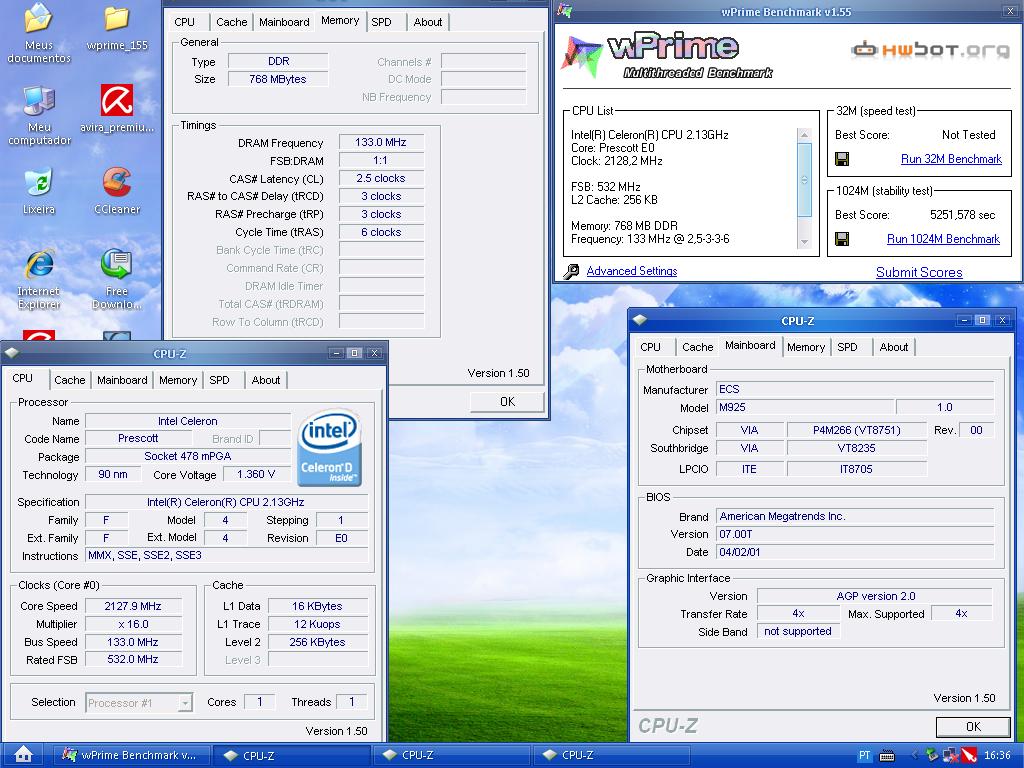Image resolution: width=1024 pixels, height=768 pixels.
Task: Click the Submit Scores link
Action: (919, 272)
